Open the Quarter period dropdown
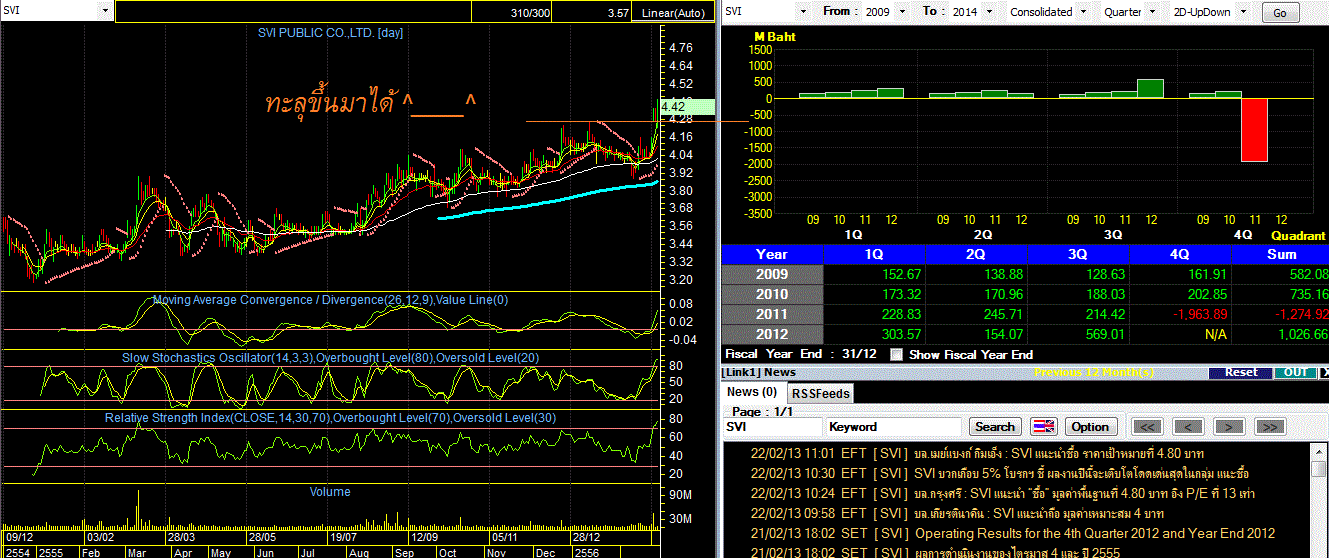Image resolution: width=1329 pixels, height=558 pixels. [x=1152, y=12]
